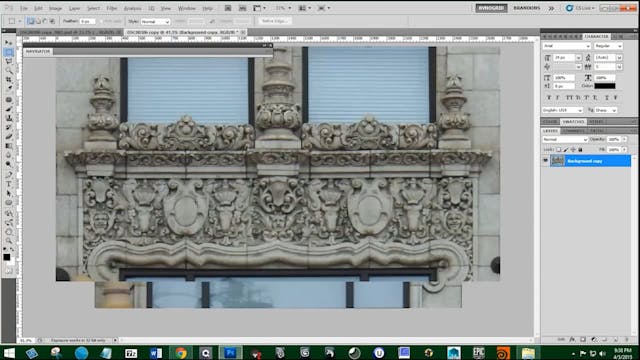The width and height of the screenshot is (640, 360).
Task: Toggle Strikethrough in Character panel
Action: pyautogui.click(x=616, y=98)
